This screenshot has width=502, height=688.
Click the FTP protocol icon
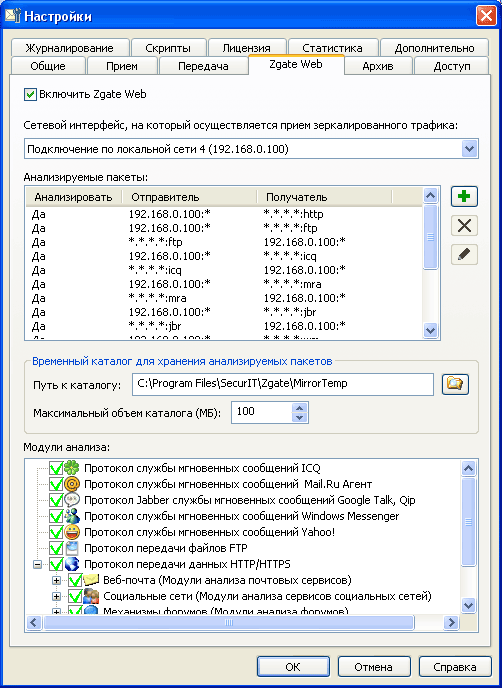pyautogui.click(x=72, y=548)
